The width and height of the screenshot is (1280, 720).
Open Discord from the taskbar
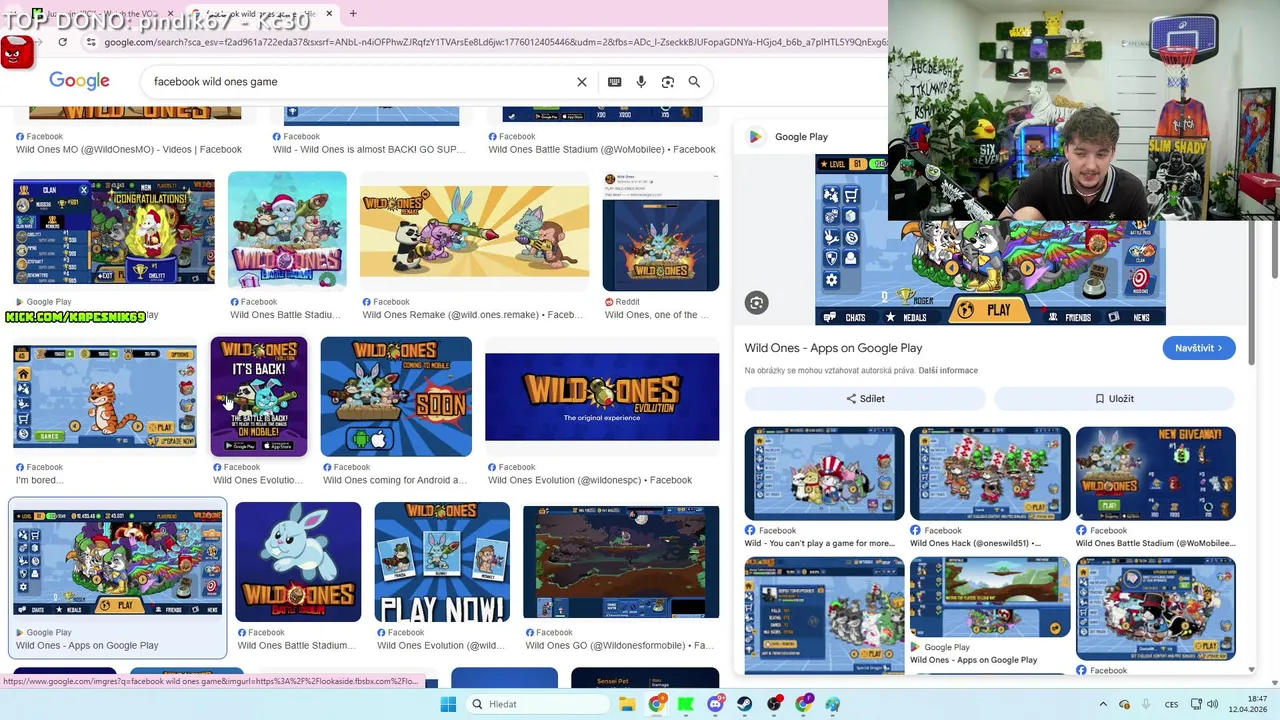(715, 704)
